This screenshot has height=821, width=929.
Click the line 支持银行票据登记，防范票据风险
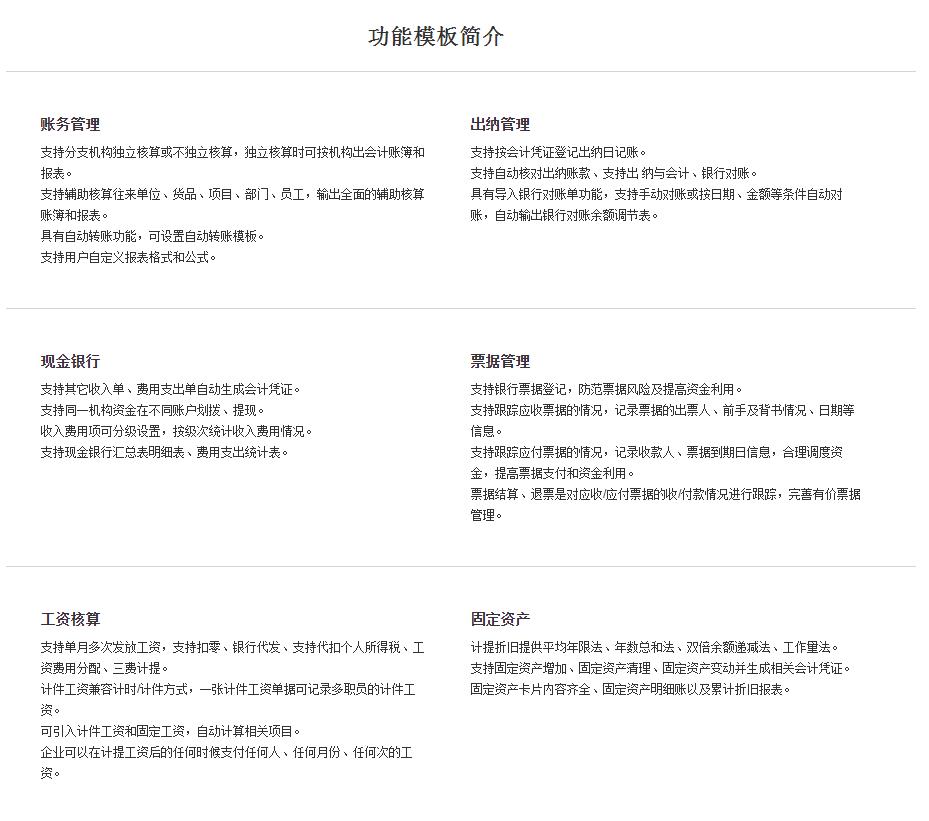pos(607,390)
